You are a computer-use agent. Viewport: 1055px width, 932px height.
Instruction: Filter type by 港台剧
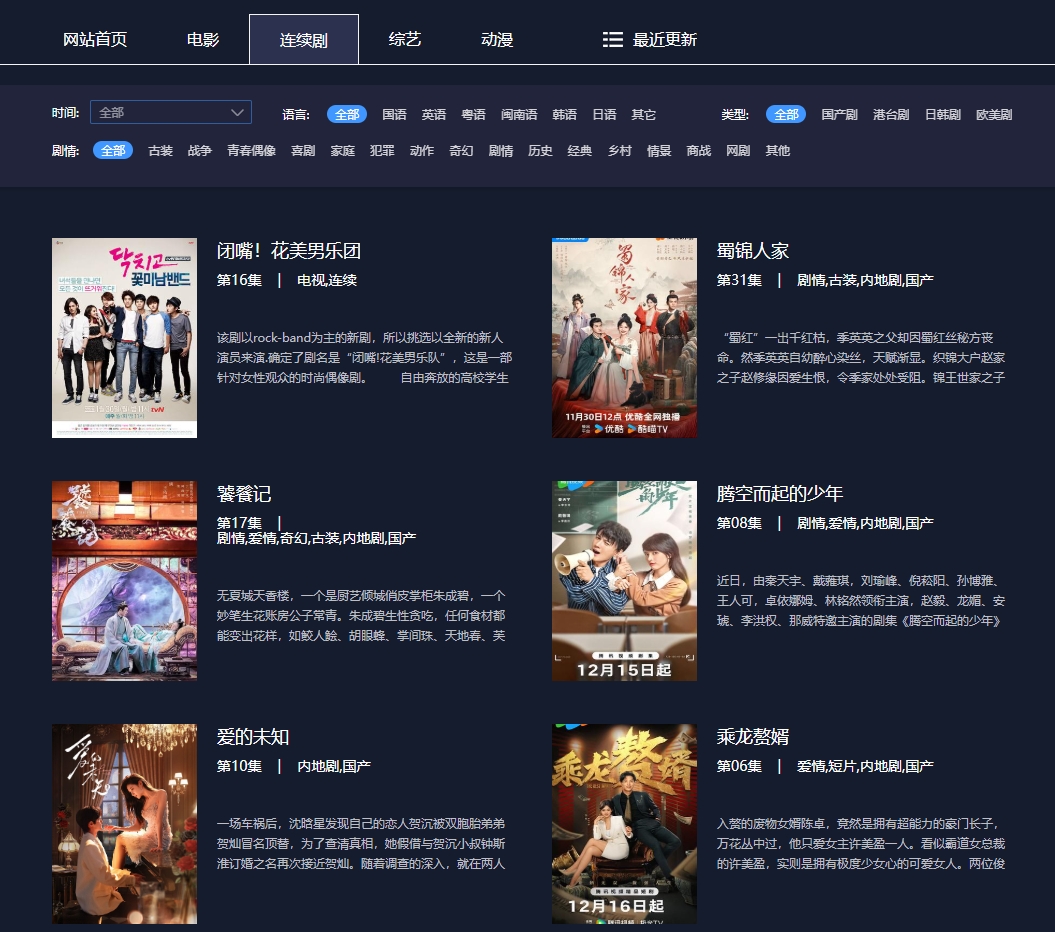pyautogui.click(x=892, y=114)
